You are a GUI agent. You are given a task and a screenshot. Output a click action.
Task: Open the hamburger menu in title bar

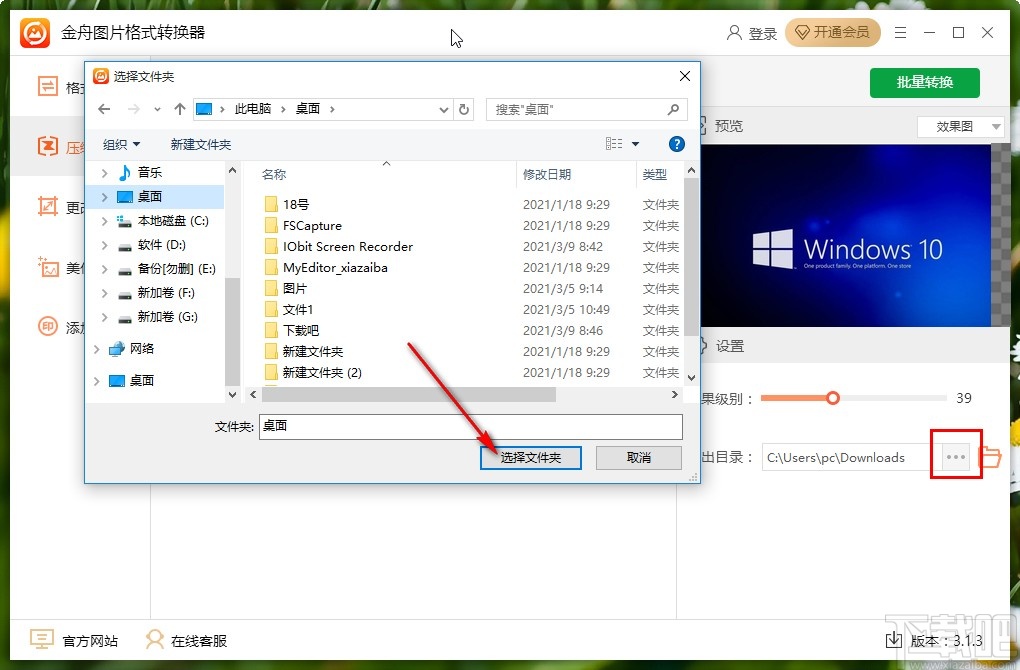click(x=899, y=32)
